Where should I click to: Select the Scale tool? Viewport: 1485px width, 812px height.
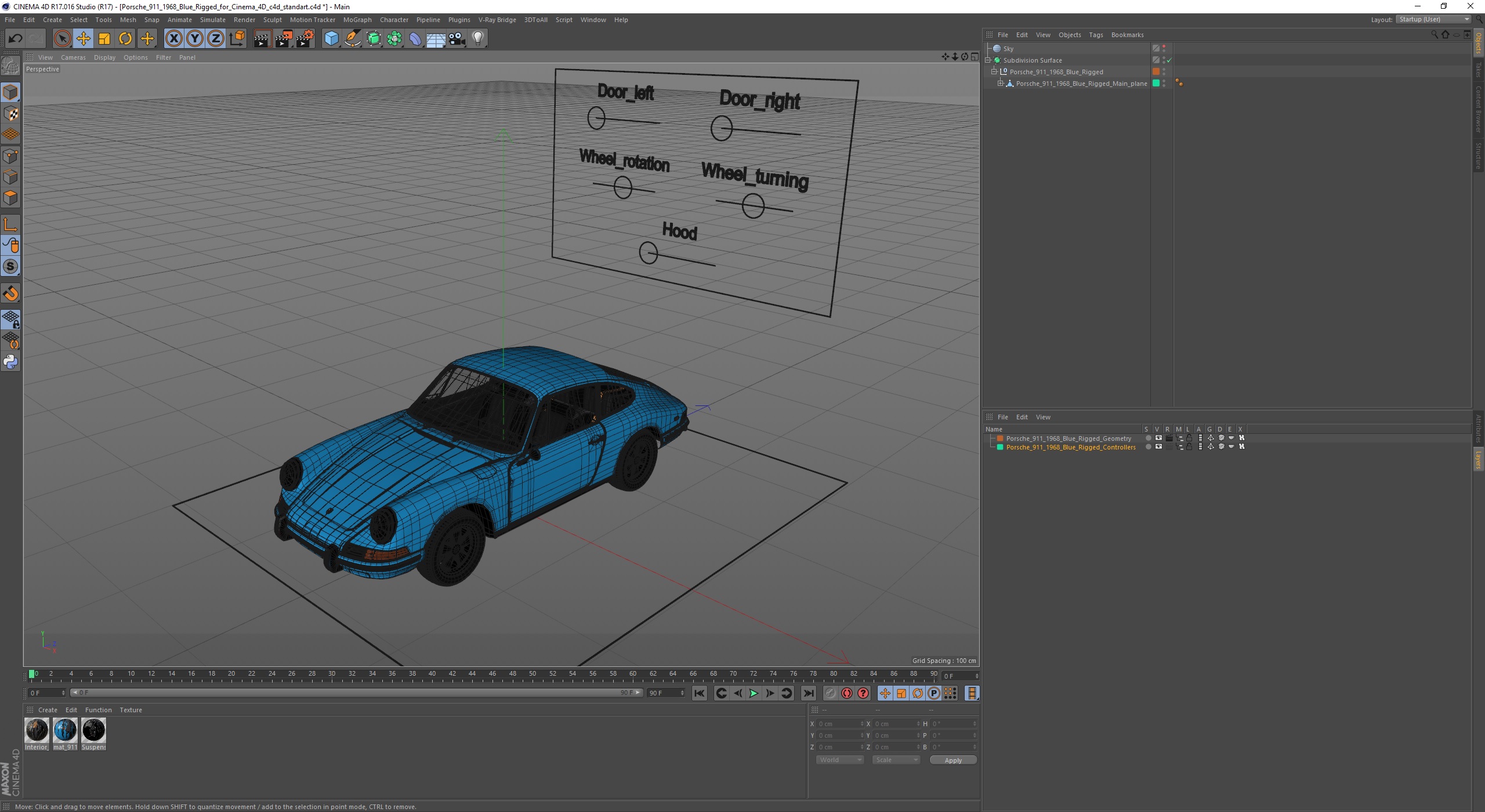pyautogui.click(x=104, y=38)
